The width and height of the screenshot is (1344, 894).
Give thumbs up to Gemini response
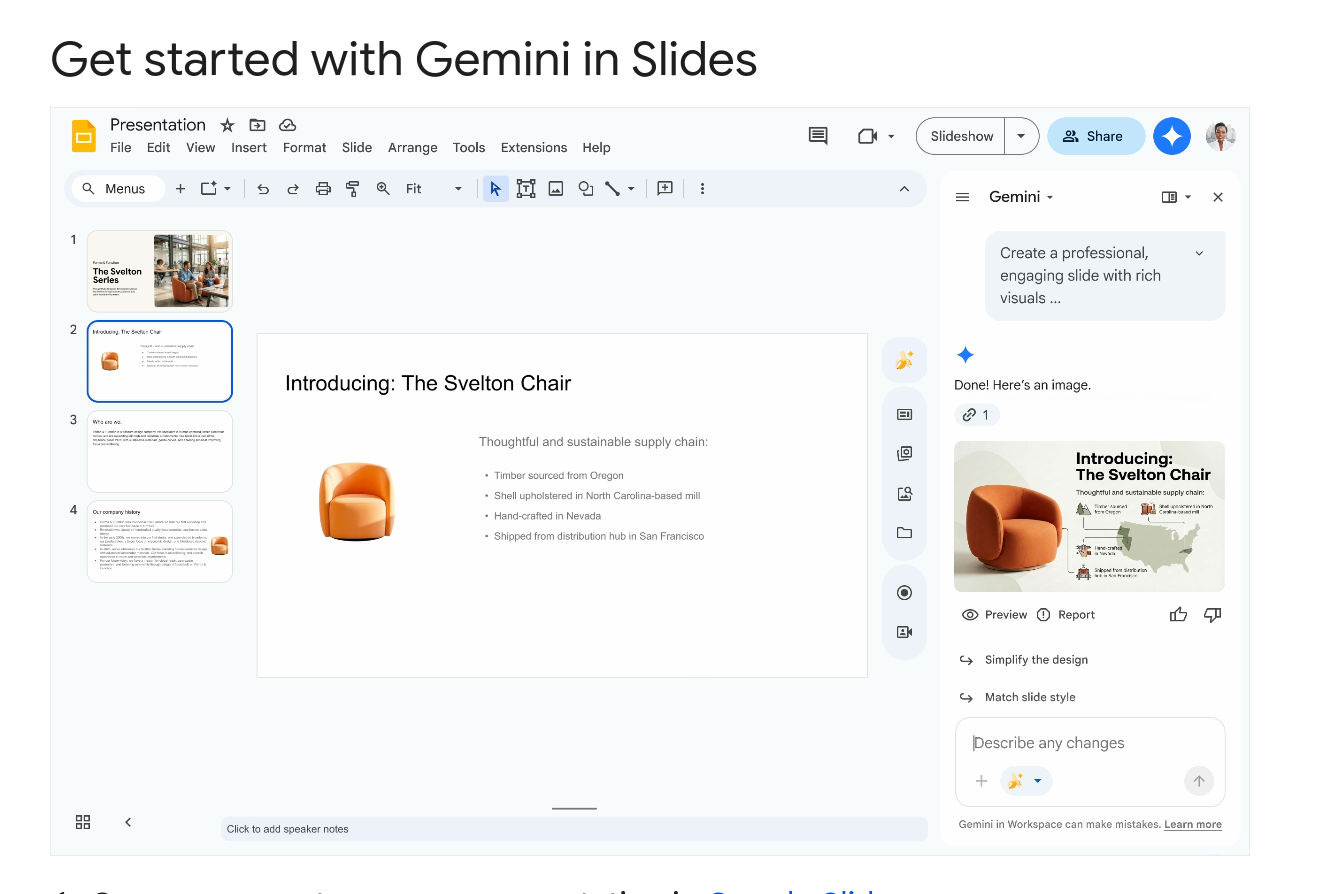tap(1178, 615)
